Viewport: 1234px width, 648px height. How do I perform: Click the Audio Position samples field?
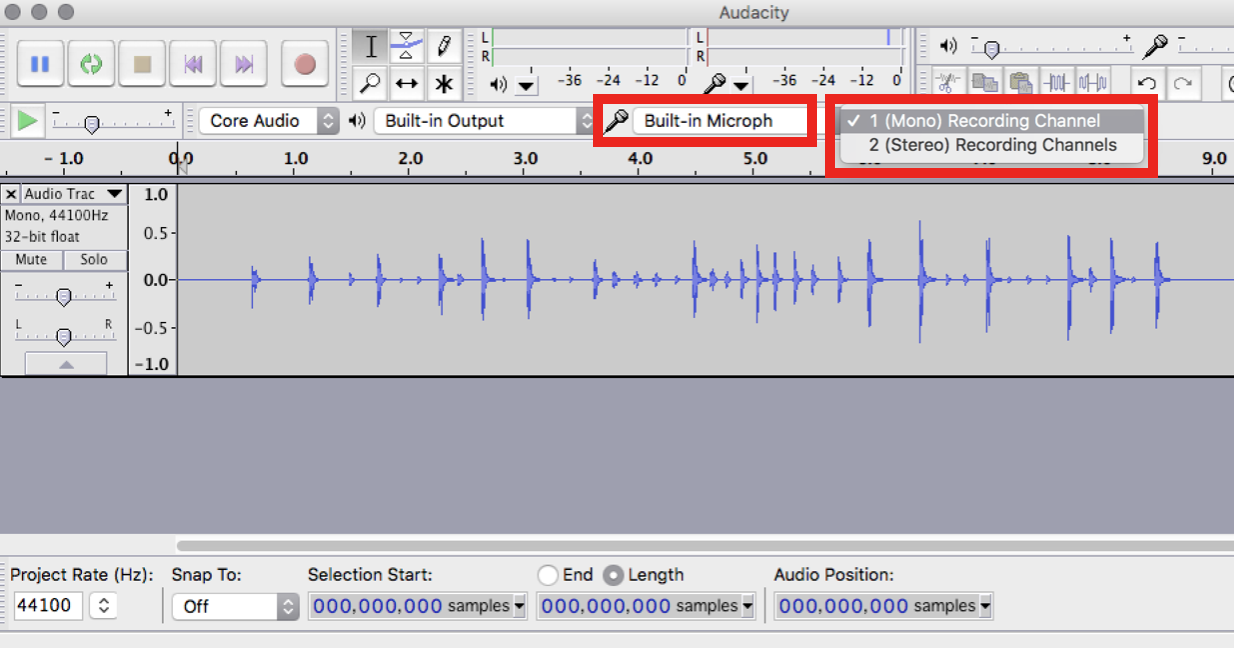pyautogui.click(x=877, y=606)
